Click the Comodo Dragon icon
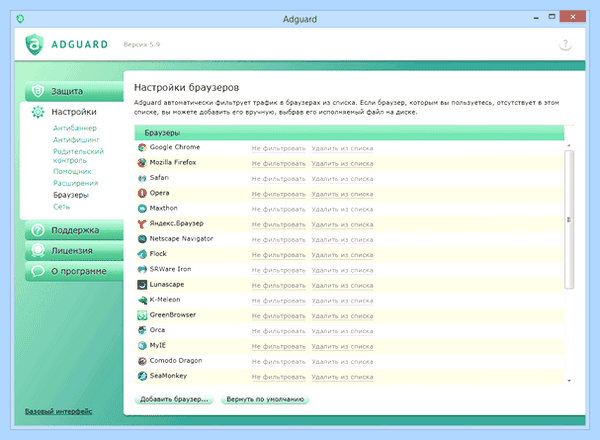600x440 pixels. (142, 361)
